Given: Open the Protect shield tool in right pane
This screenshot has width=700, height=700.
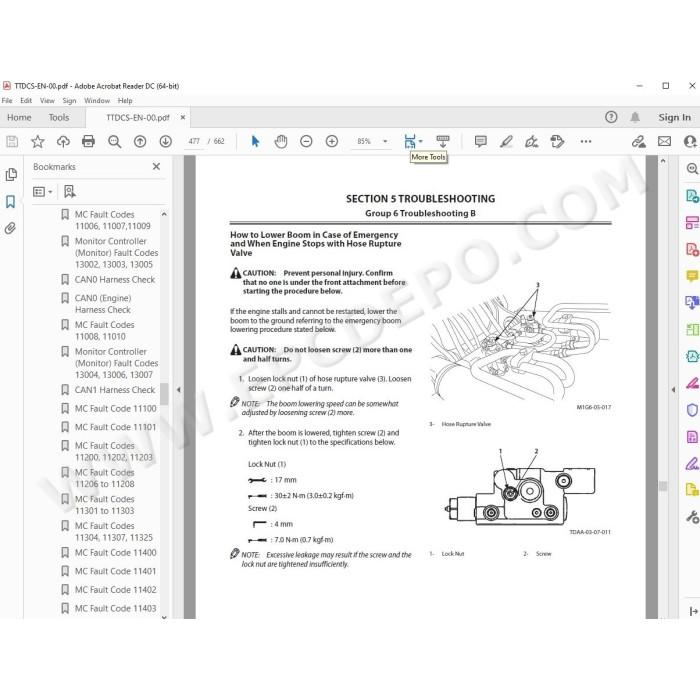Looking at the screenshot, I should (692, 410).
